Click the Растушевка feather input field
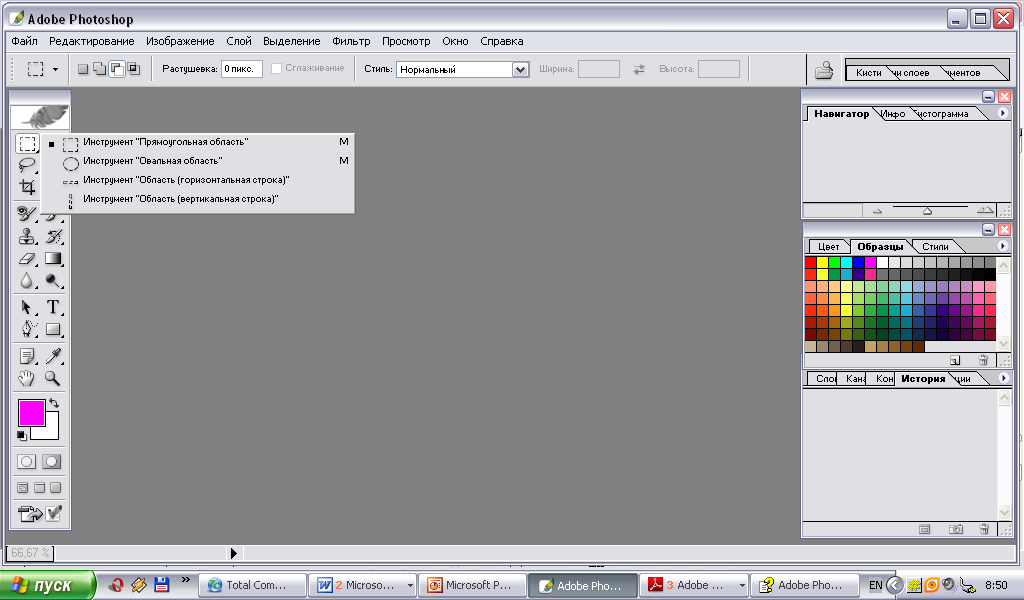This screenshot has height=600, width=1024. [x=242, y=69]
